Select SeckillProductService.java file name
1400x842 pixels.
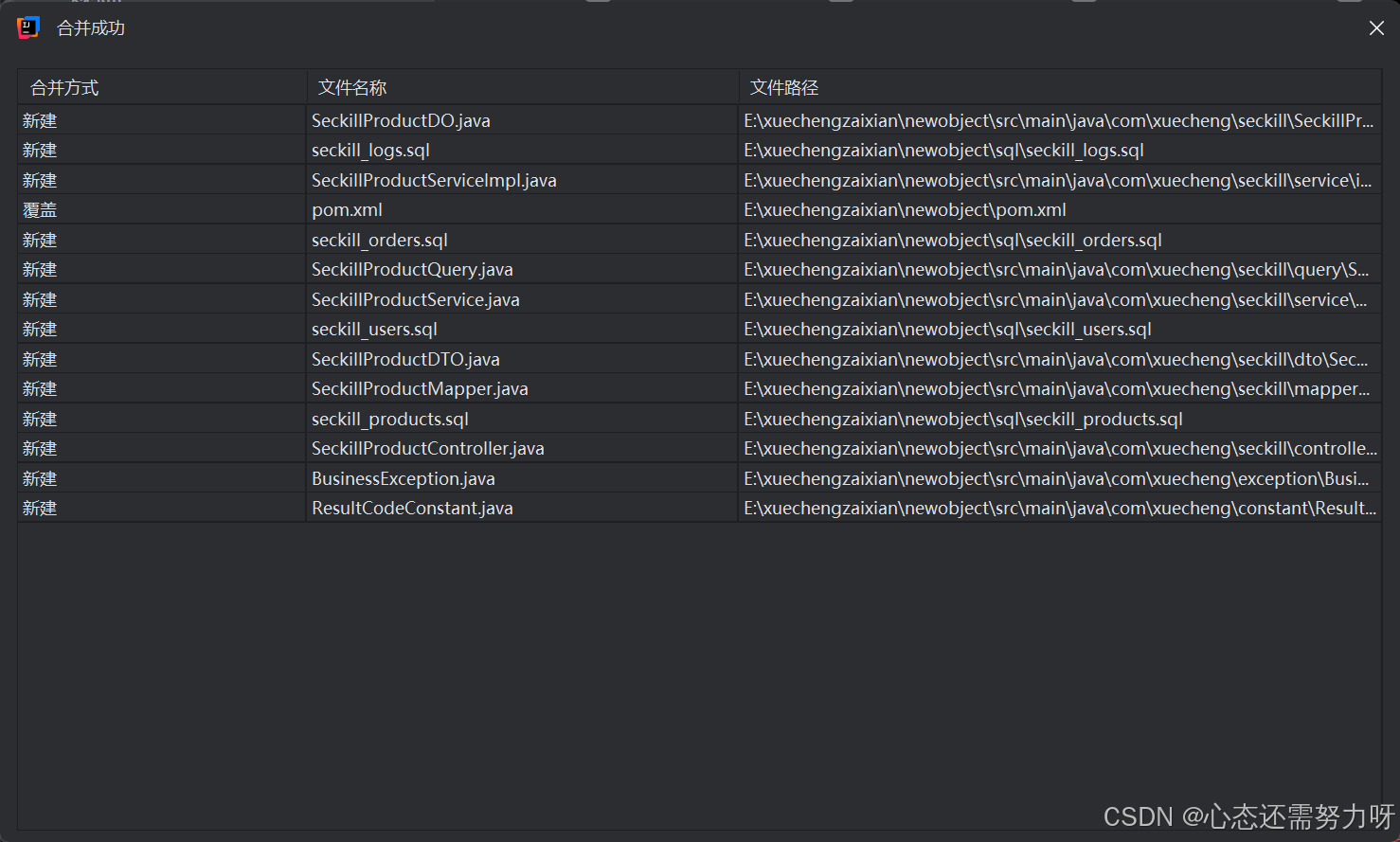point(416,299)
